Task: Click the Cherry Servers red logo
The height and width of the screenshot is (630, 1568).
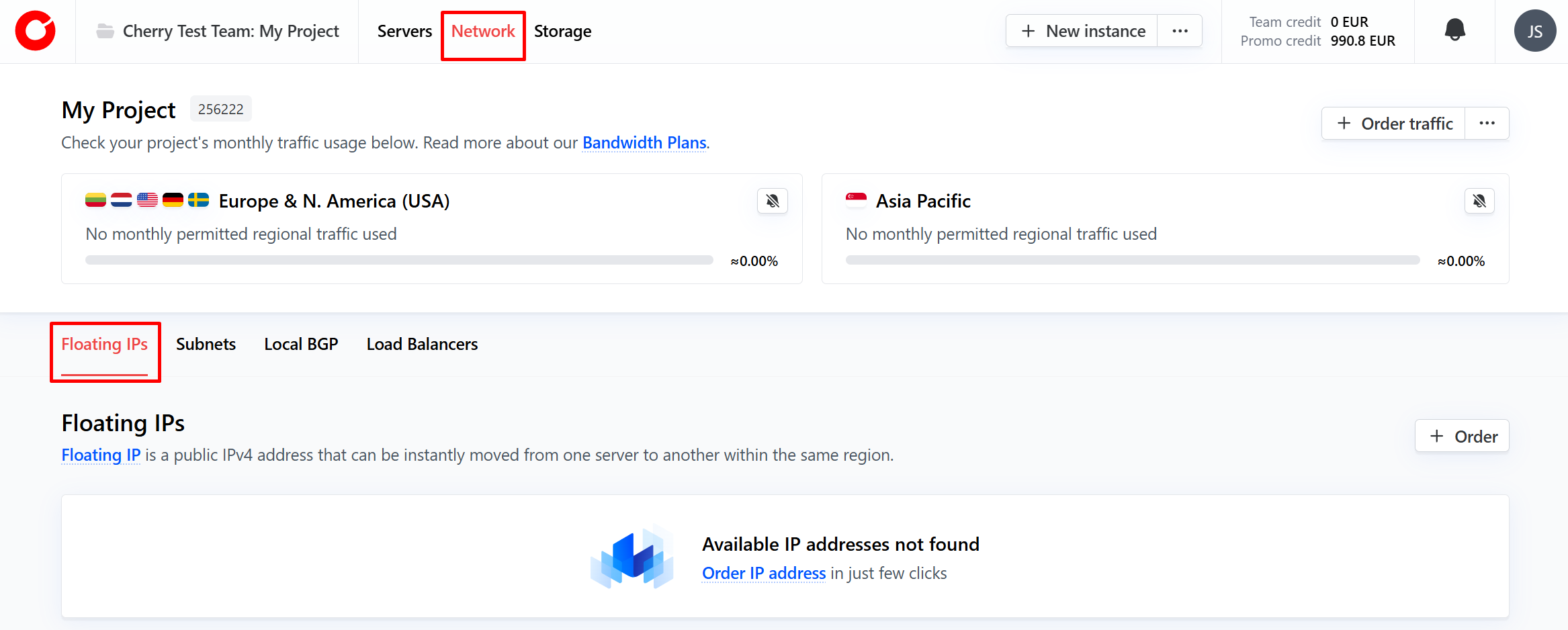Action: tap(36, 31)
